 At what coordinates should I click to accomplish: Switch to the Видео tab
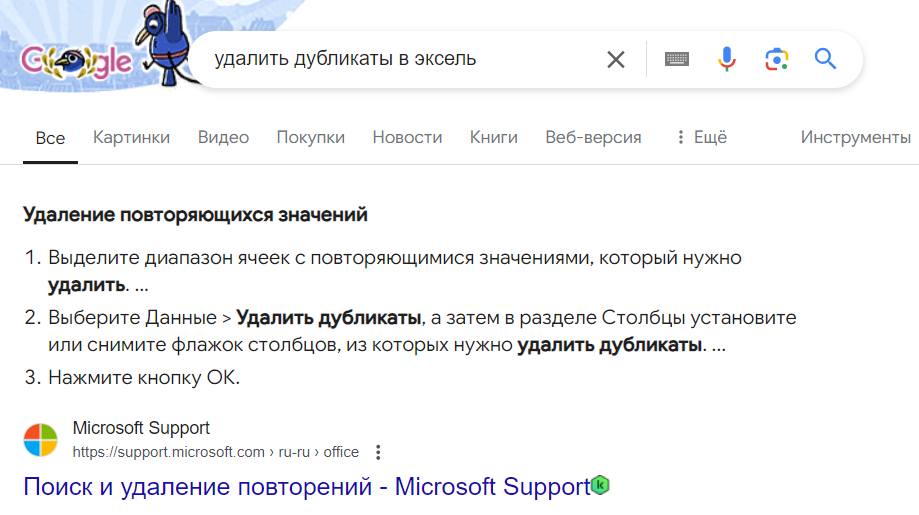pyautogui.click(x=223, y=138)
